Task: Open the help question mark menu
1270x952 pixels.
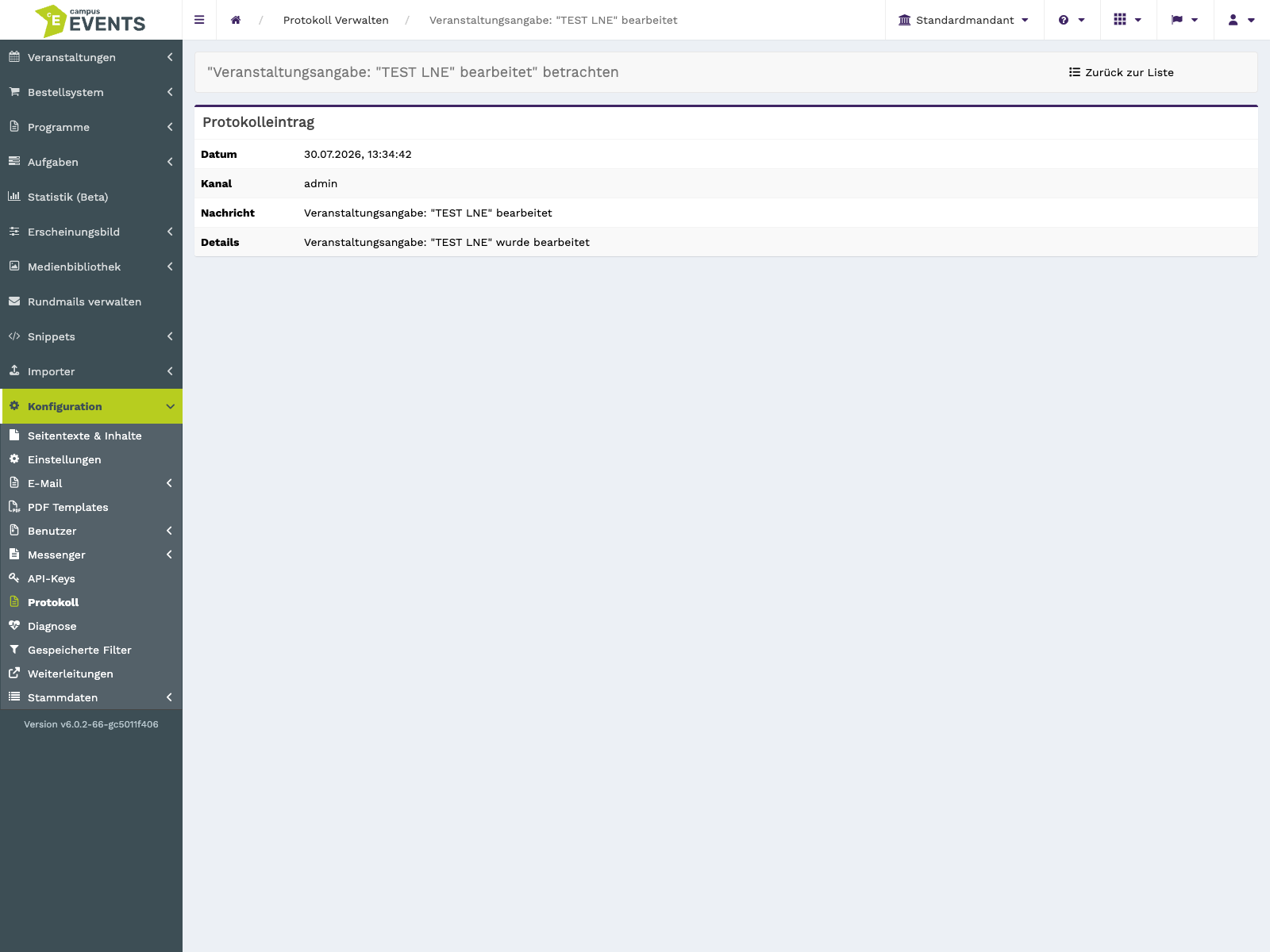Action: tap(1072, 20)
